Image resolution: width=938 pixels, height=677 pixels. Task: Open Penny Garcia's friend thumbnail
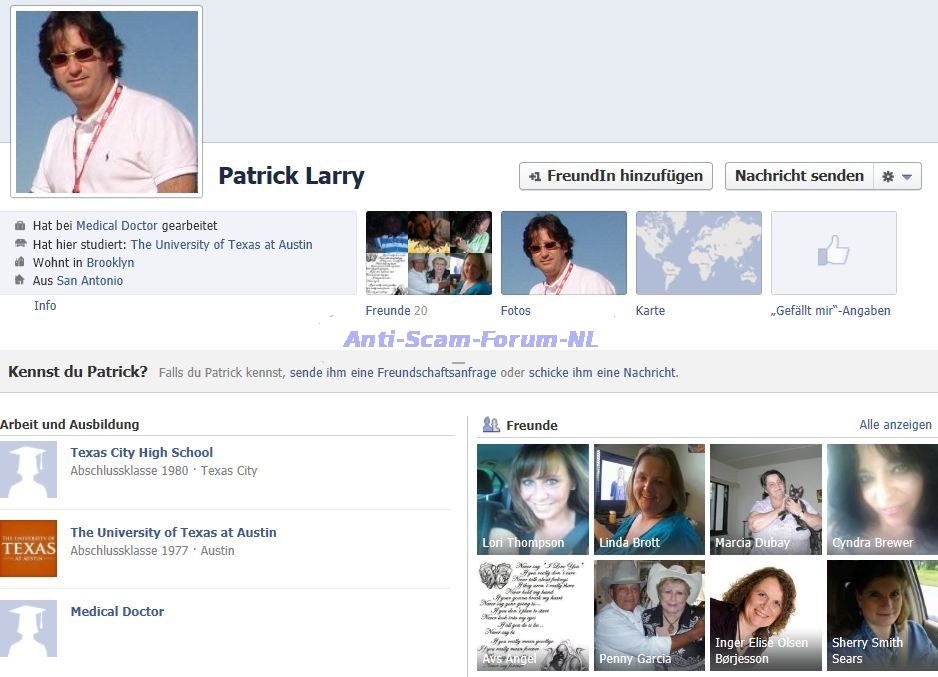(x=649, y=615)
